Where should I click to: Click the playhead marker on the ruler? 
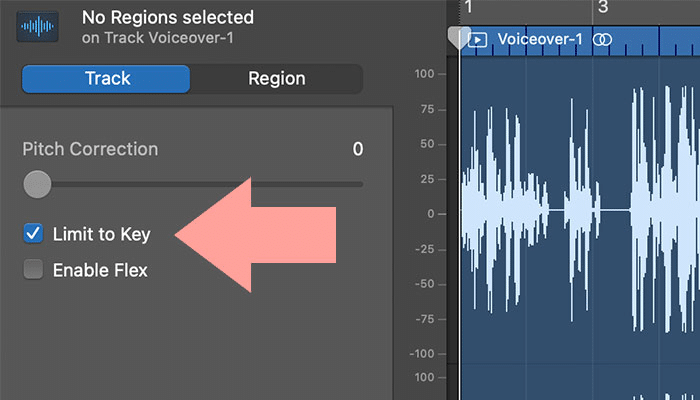(x=459, y=37)
